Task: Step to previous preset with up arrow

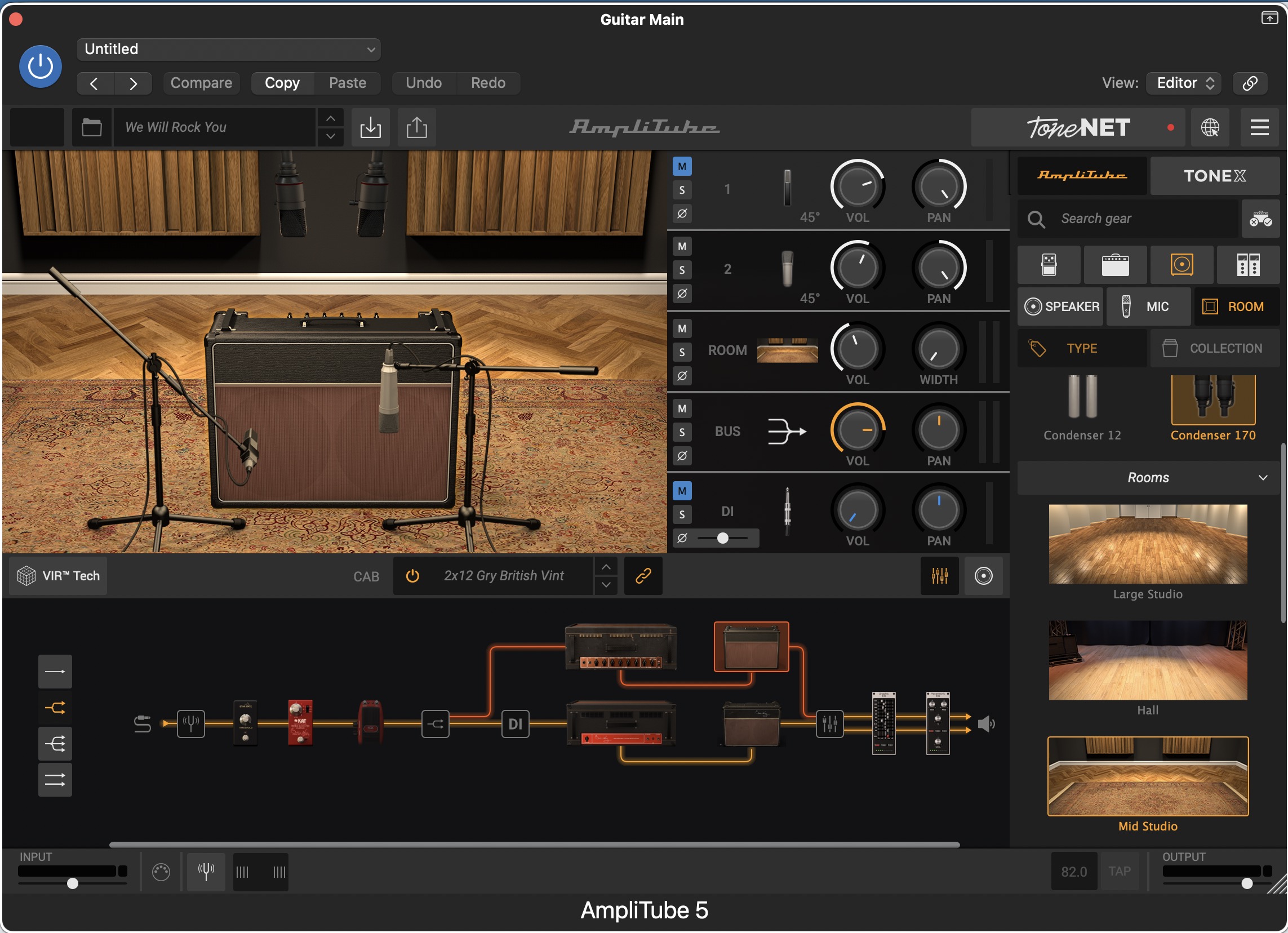Action: point(331,118)
